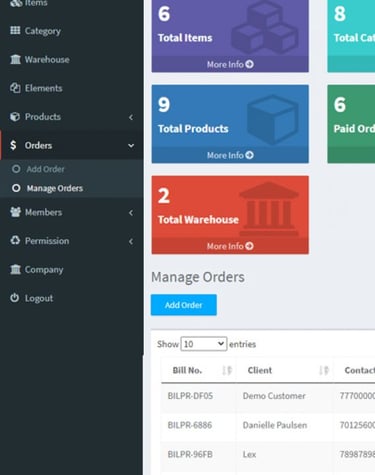The width and height of the screenshot is (375, 475).
Task: Click the Total Warehouse count 2
Action: tap(164, 196)
